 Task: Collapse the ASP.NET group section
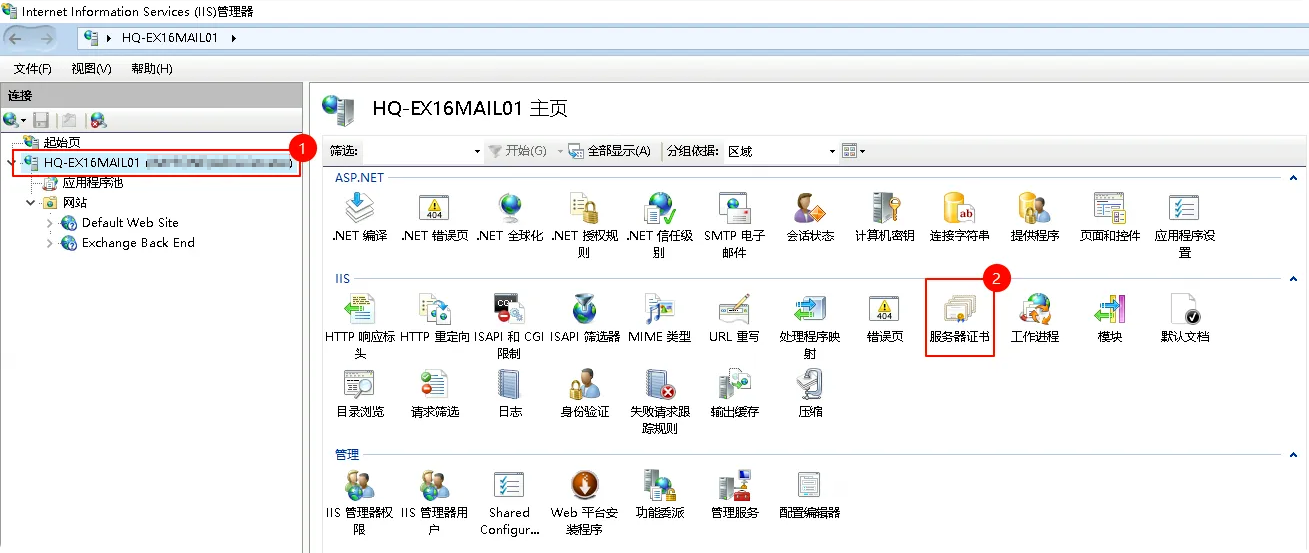pos(1292,178)
